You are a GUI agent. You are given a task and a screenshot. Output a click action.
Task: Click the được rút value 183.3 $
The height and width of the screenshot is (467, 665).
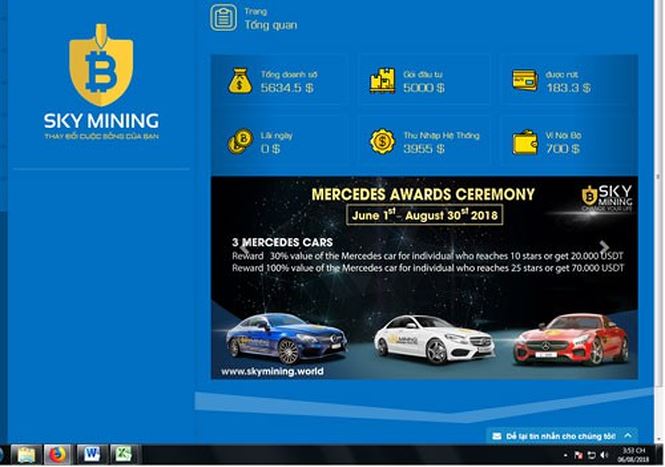[568, 88]
